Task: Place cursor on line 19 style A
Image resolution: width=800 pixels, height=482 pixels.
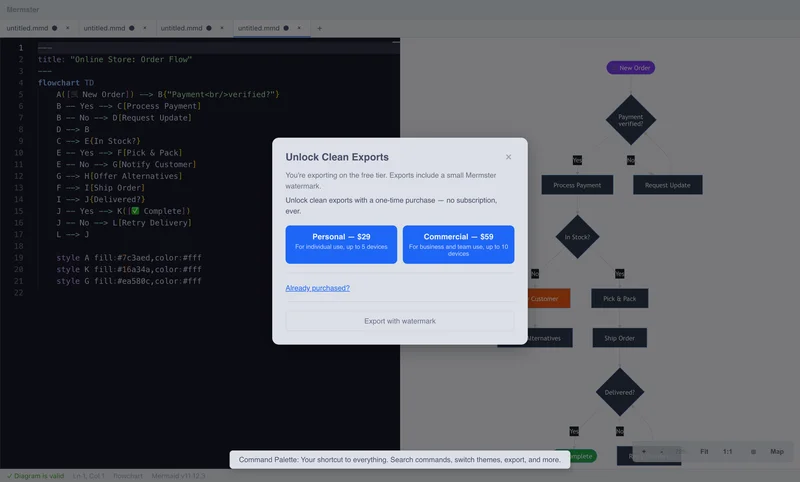Action: point(129,258)
